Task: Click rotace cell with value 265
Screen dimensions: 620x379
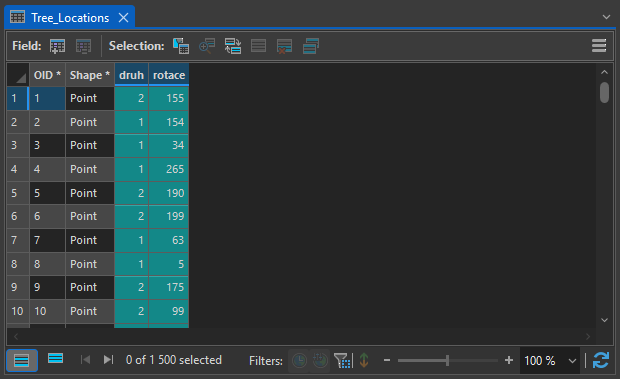Action: [x=169, y=169]
